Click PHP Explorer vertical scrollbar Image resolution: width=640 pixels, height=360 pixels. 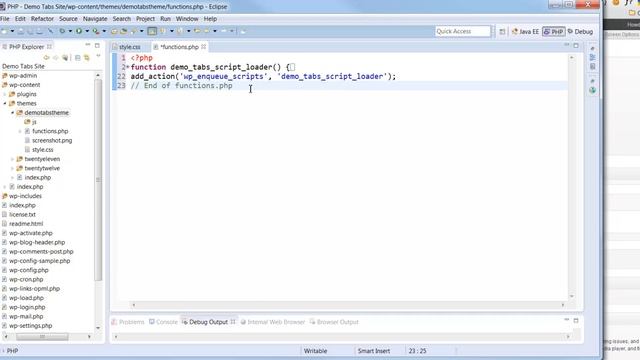[x=98, y=179]
